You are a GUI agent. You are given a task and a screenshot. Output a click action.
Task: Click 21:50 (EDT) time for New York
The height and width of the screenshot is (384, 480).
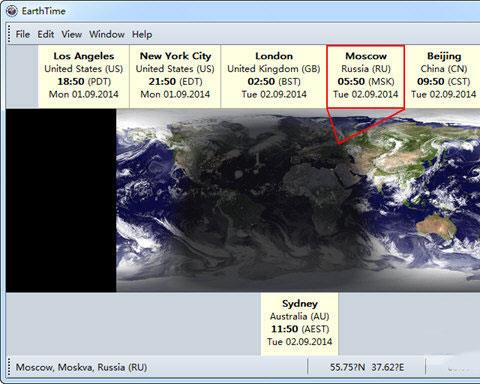[175, 82]
